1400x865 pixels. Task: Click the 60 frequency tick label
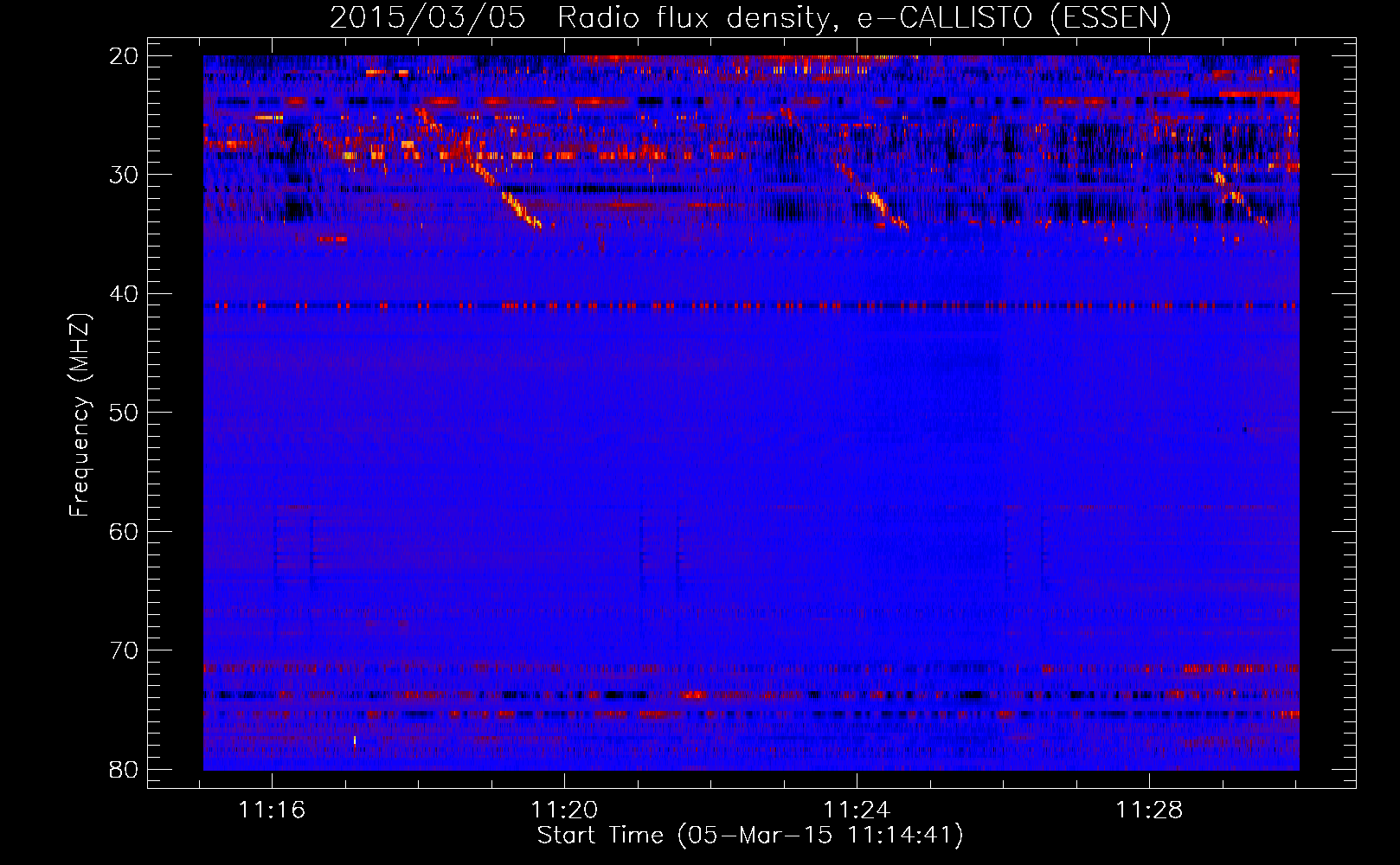(124, 531)
